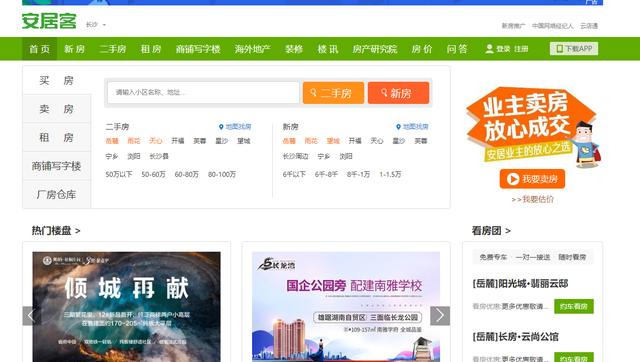640x362 pixels.
Task: Open the 新房 navigation menu item
Action: pos(74,49)
